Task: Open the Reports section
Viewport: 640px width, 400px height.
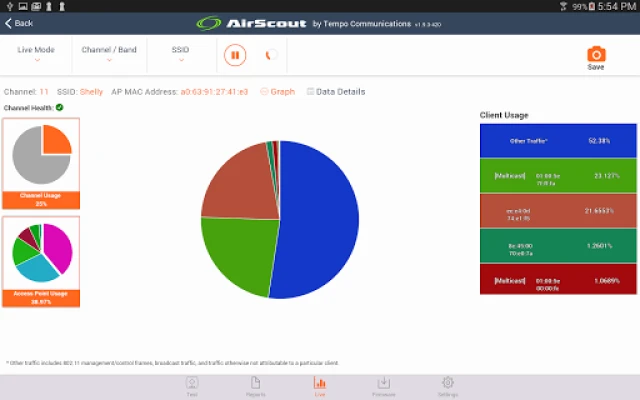Action: point(255,385)
